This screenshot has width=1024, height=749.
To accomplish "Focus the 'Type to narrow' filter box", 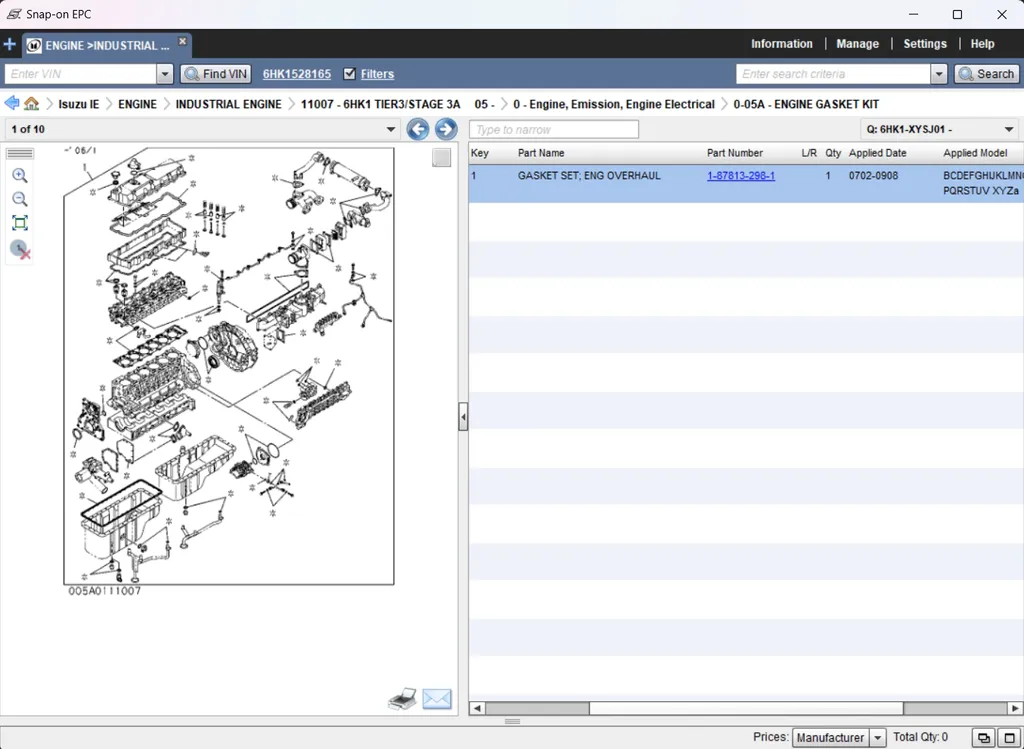I will point(554,129).
